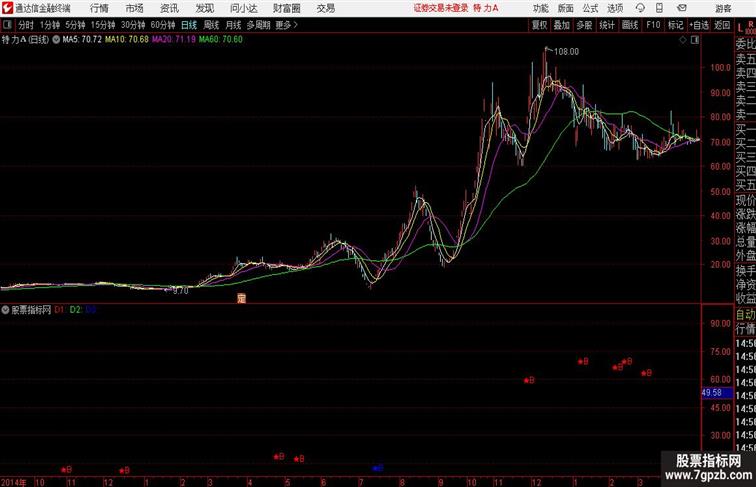Click the blue B signal near July
The height and width of the screenshot is (487, 756).
pos(378,468)
